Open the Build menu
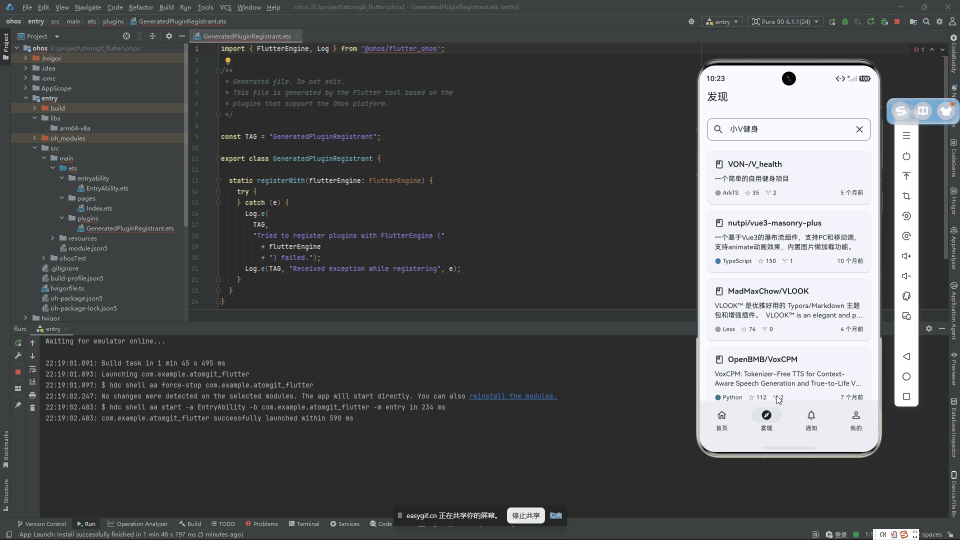The width and height of the screenshot is (960, 540). coord(167,7)
